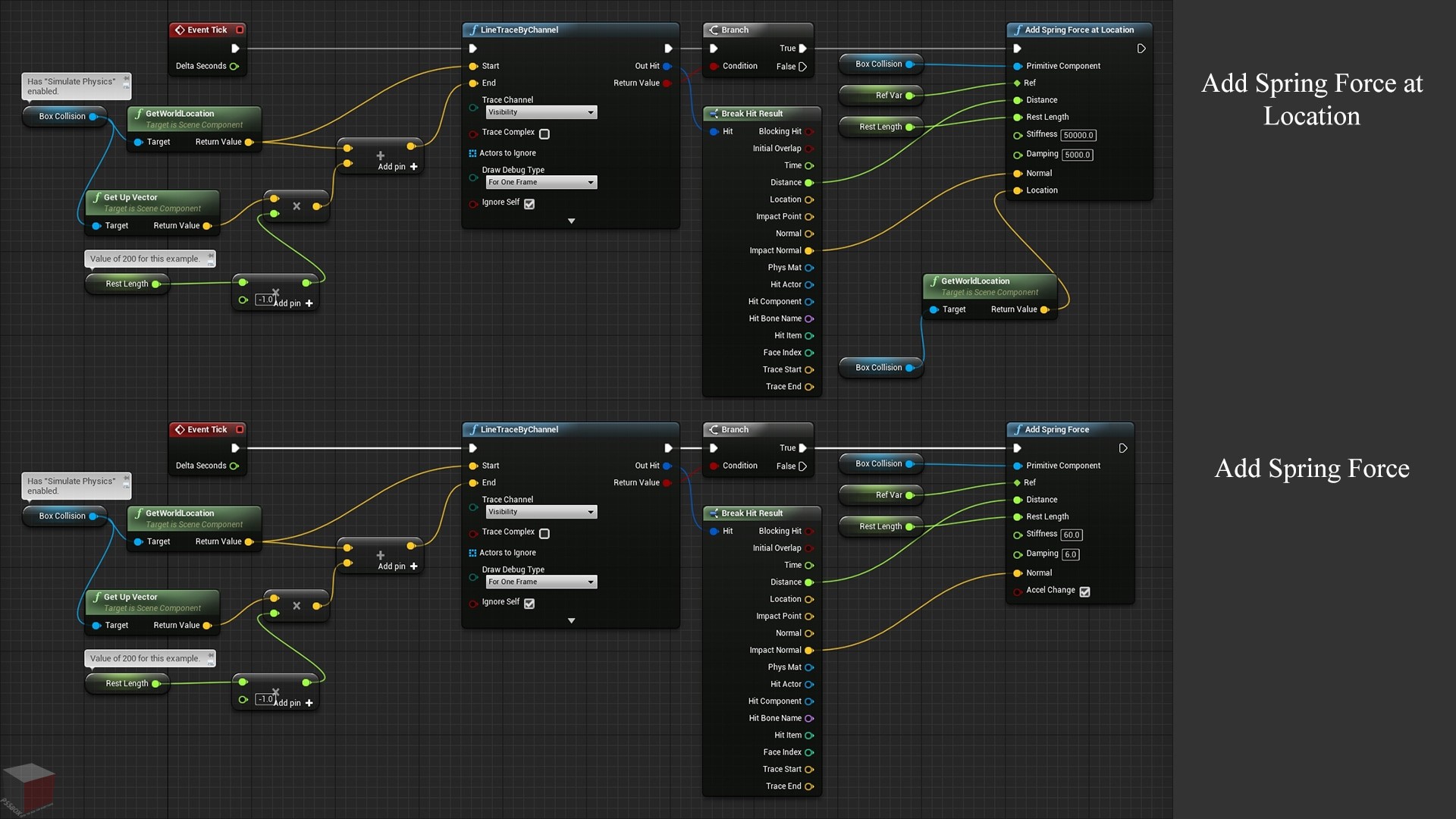
Task: Open Trace Channel Visibility dropdown, lower graph
Action: (x=541, y=512)
